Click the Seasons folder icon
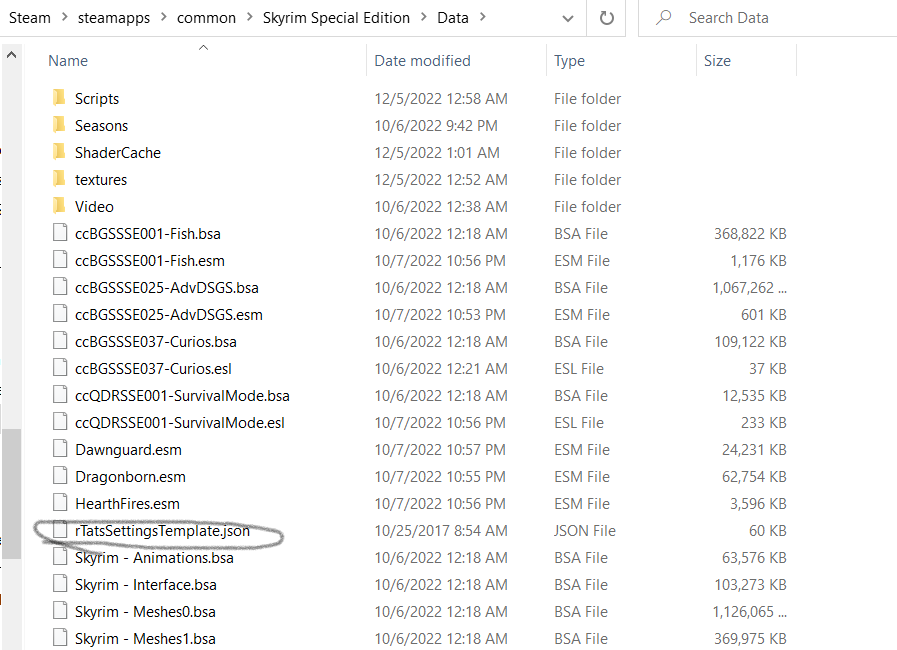 [59, 125]
